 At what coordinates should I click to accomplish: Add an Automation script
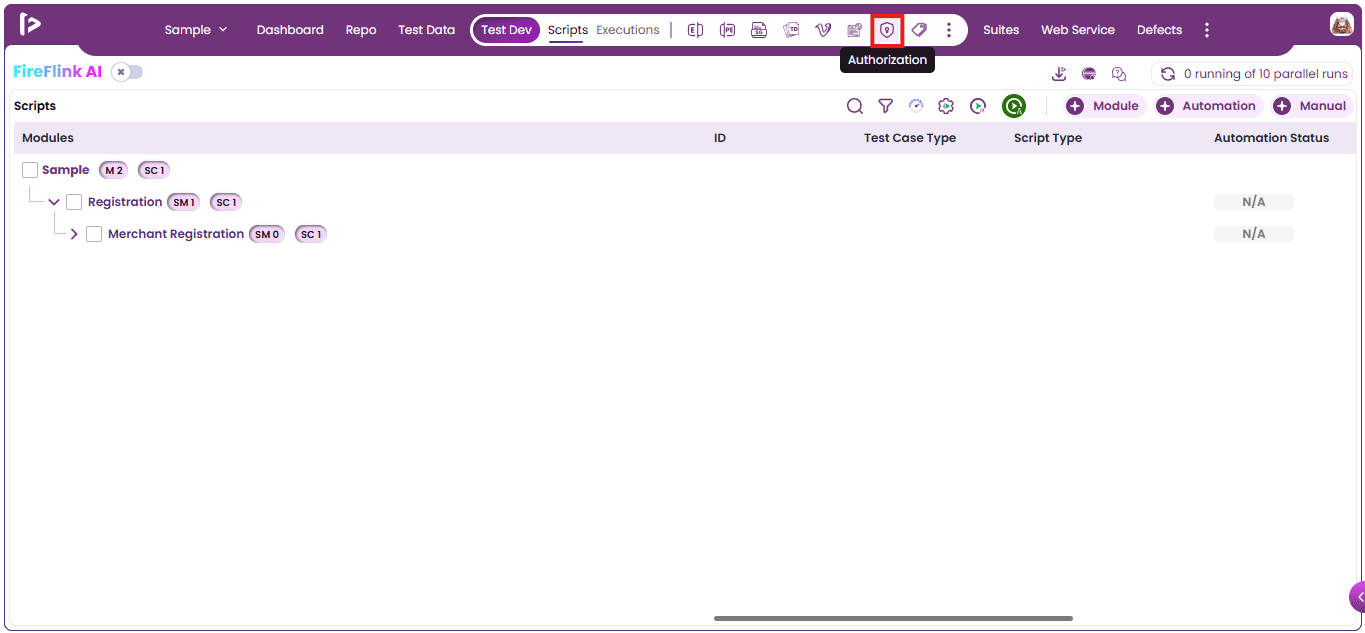[x=1208, y=106]
